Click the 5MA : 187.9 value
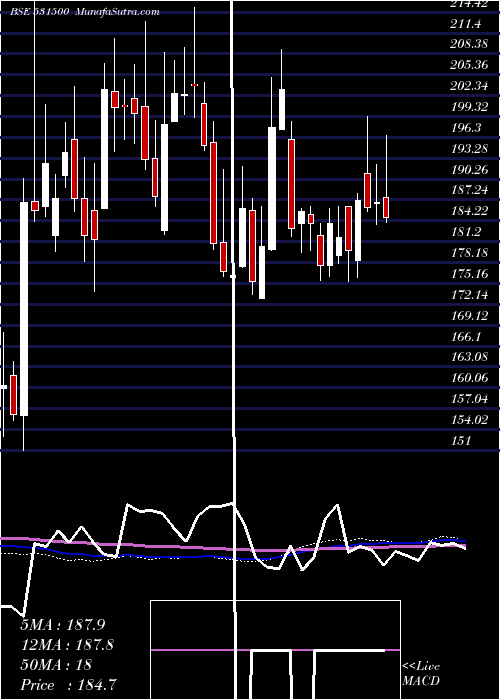 tap(63, 625)
